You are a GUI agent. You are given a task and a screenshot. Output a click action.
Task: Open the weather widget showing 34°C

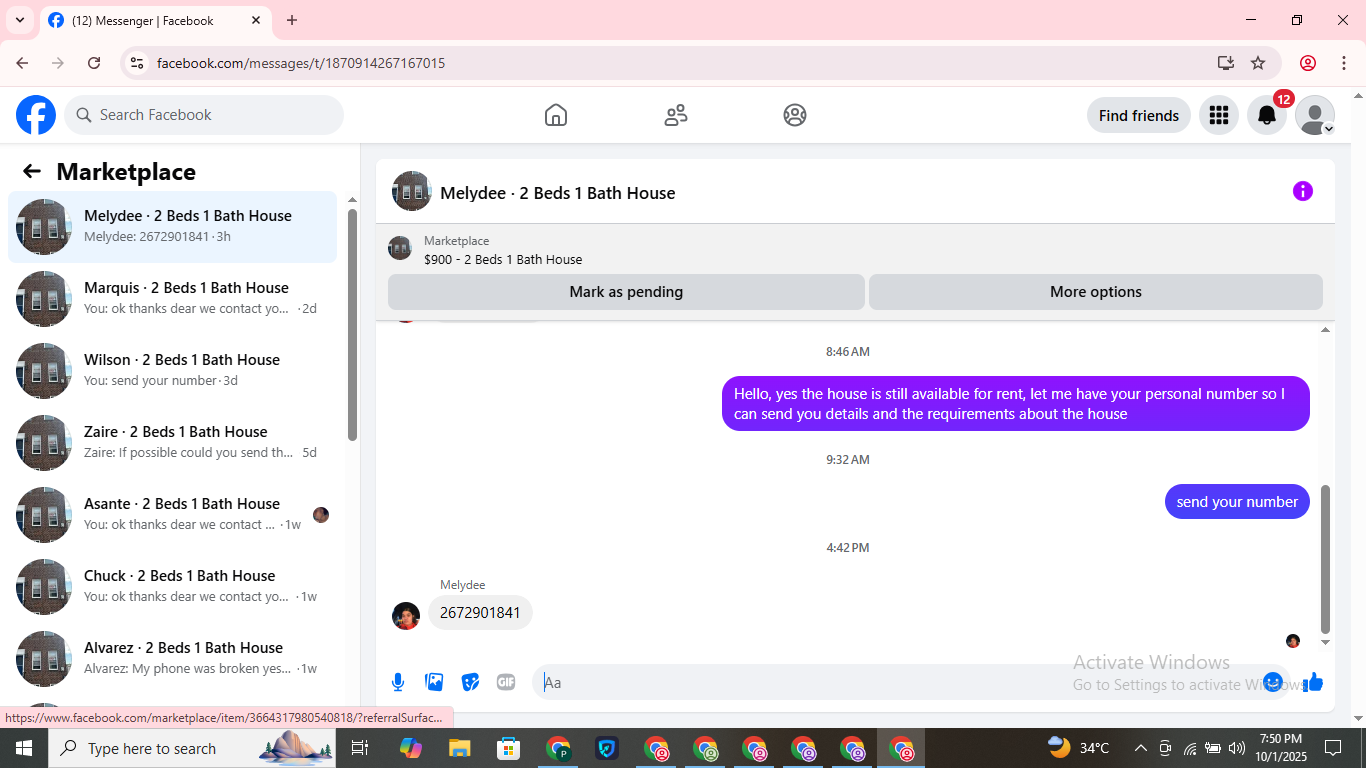pyautogui.click(x=1079, y=748)
